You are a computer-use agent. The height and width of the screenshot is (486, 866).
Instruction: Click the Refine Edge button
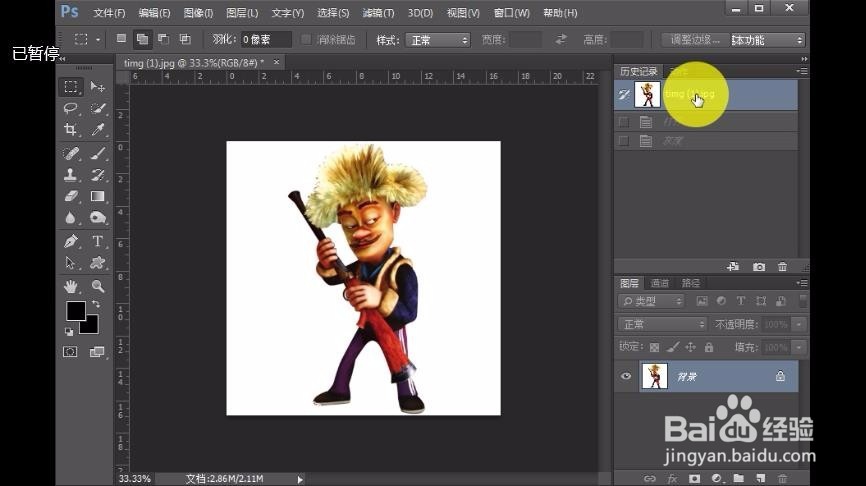click(695, 40)
